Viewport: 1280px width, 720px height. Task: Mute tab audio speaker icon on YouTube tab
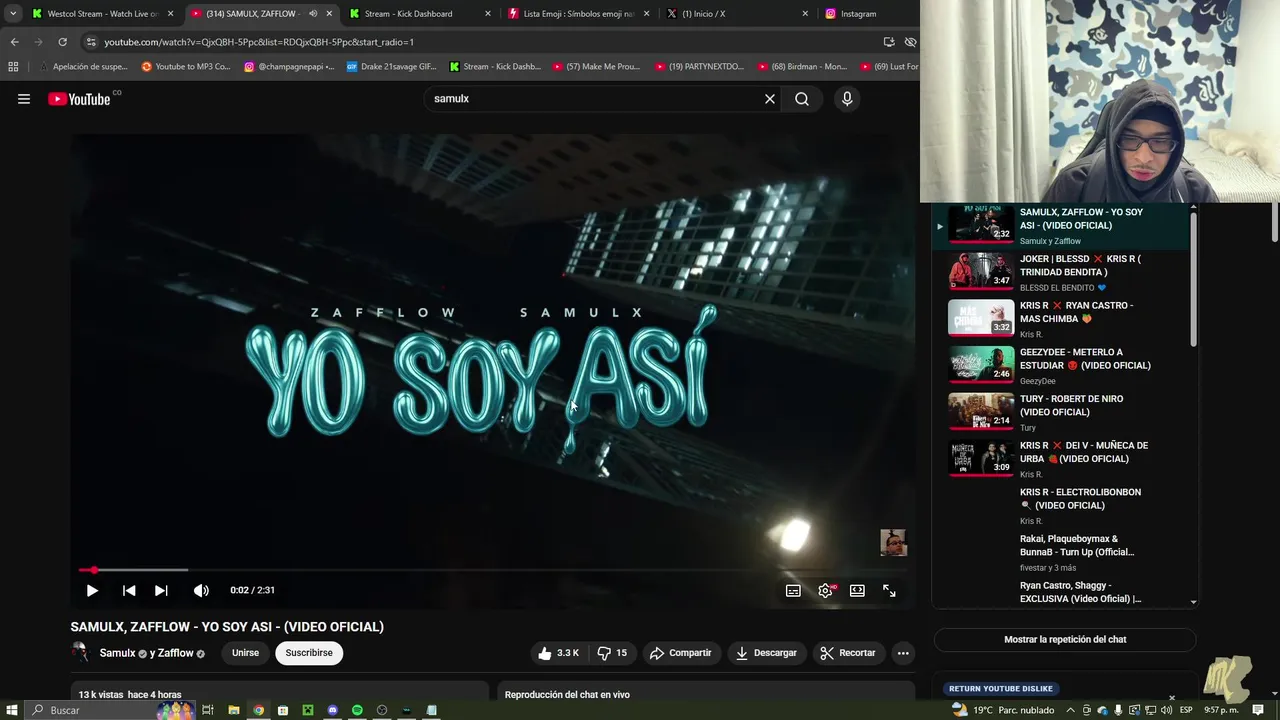(313, 14)
